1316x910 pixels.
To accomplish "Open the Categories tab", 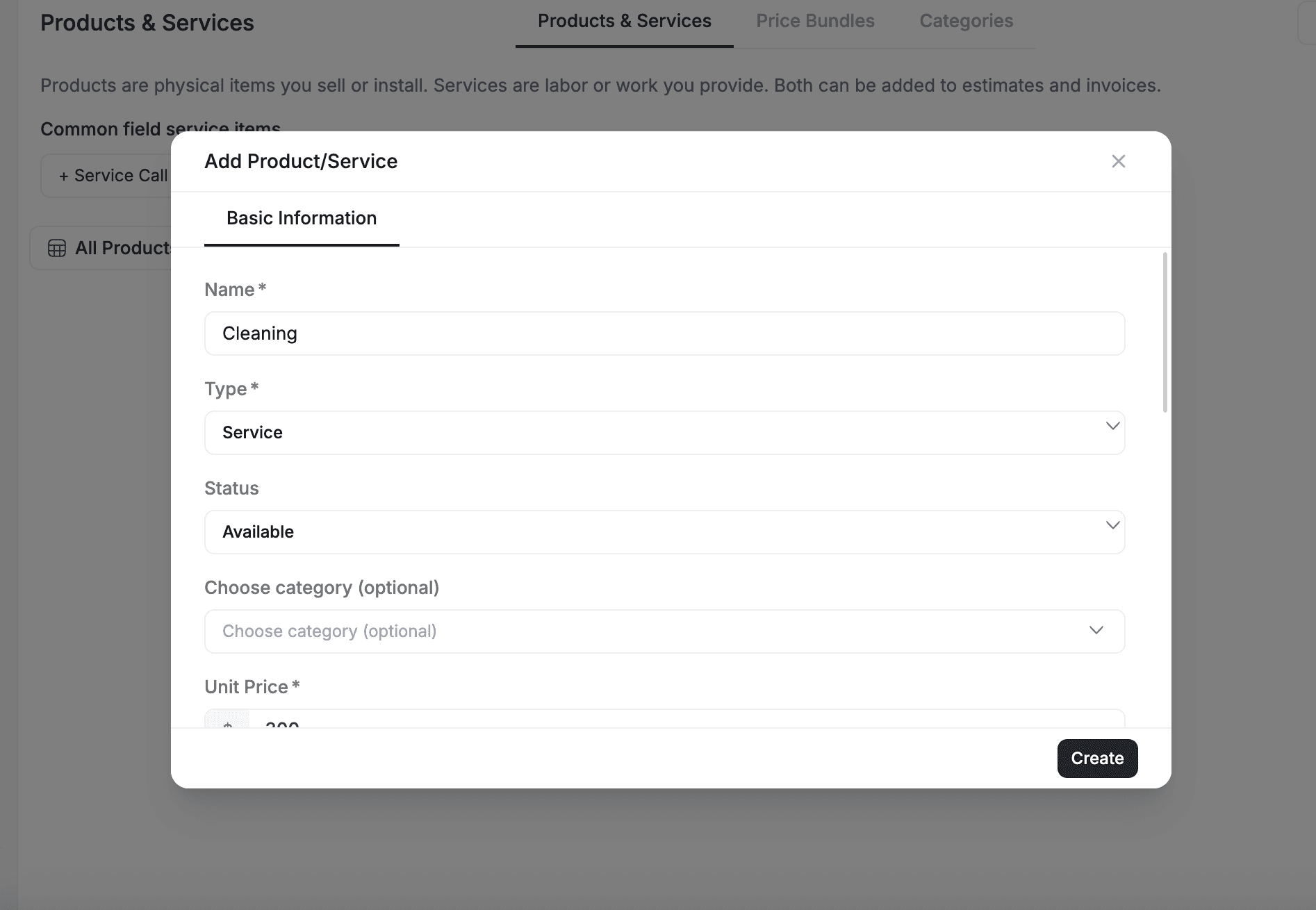I will [x=966, y=21].
